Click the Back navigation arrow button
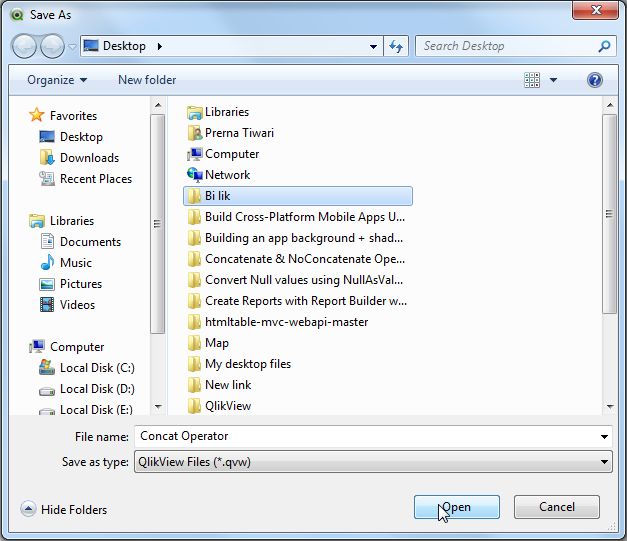The image size is (627, 541). tap(24, 46)
